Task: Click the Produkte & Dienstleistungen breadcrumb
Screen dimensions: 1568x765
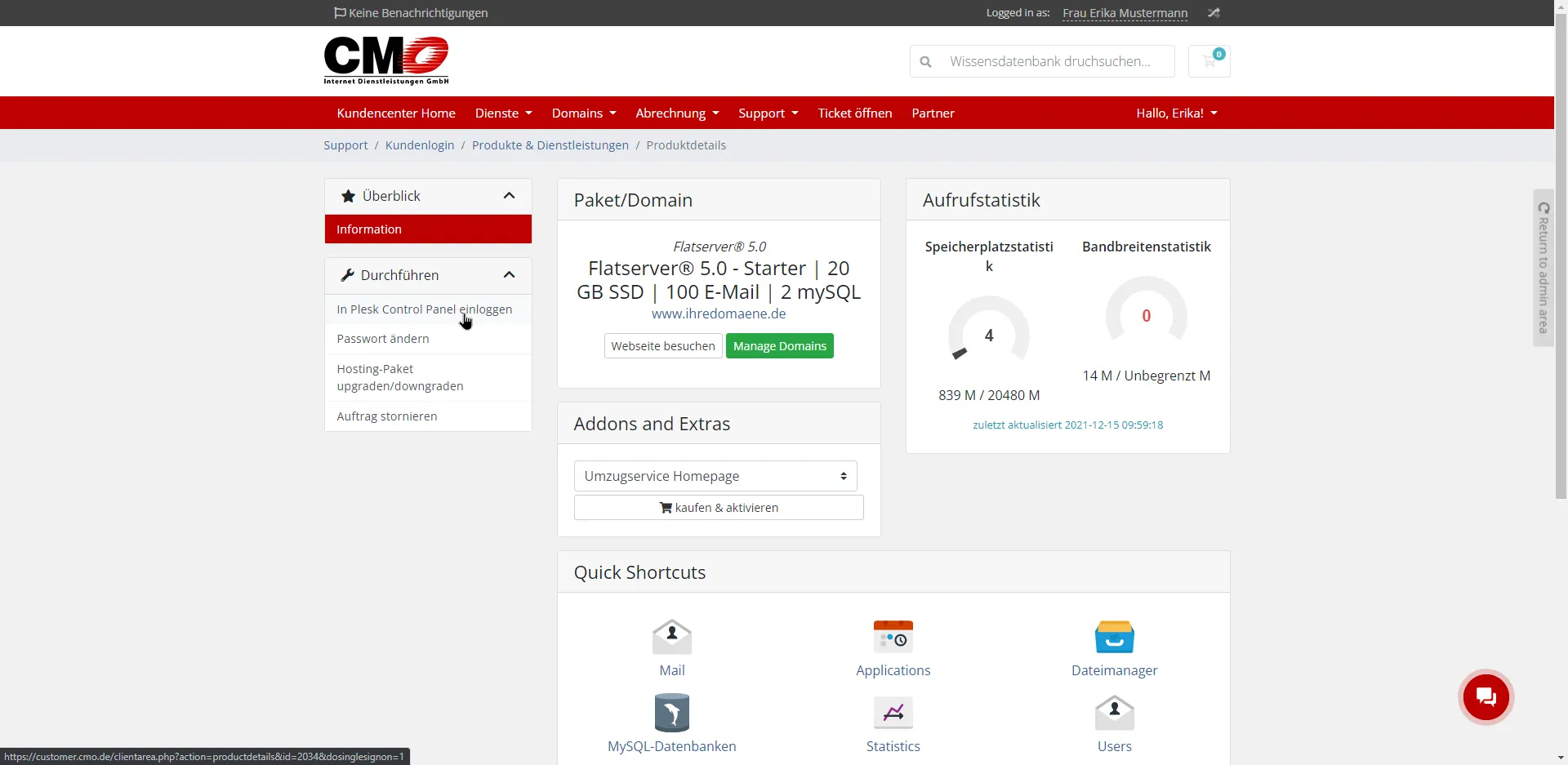Action: tap(550, 145)
